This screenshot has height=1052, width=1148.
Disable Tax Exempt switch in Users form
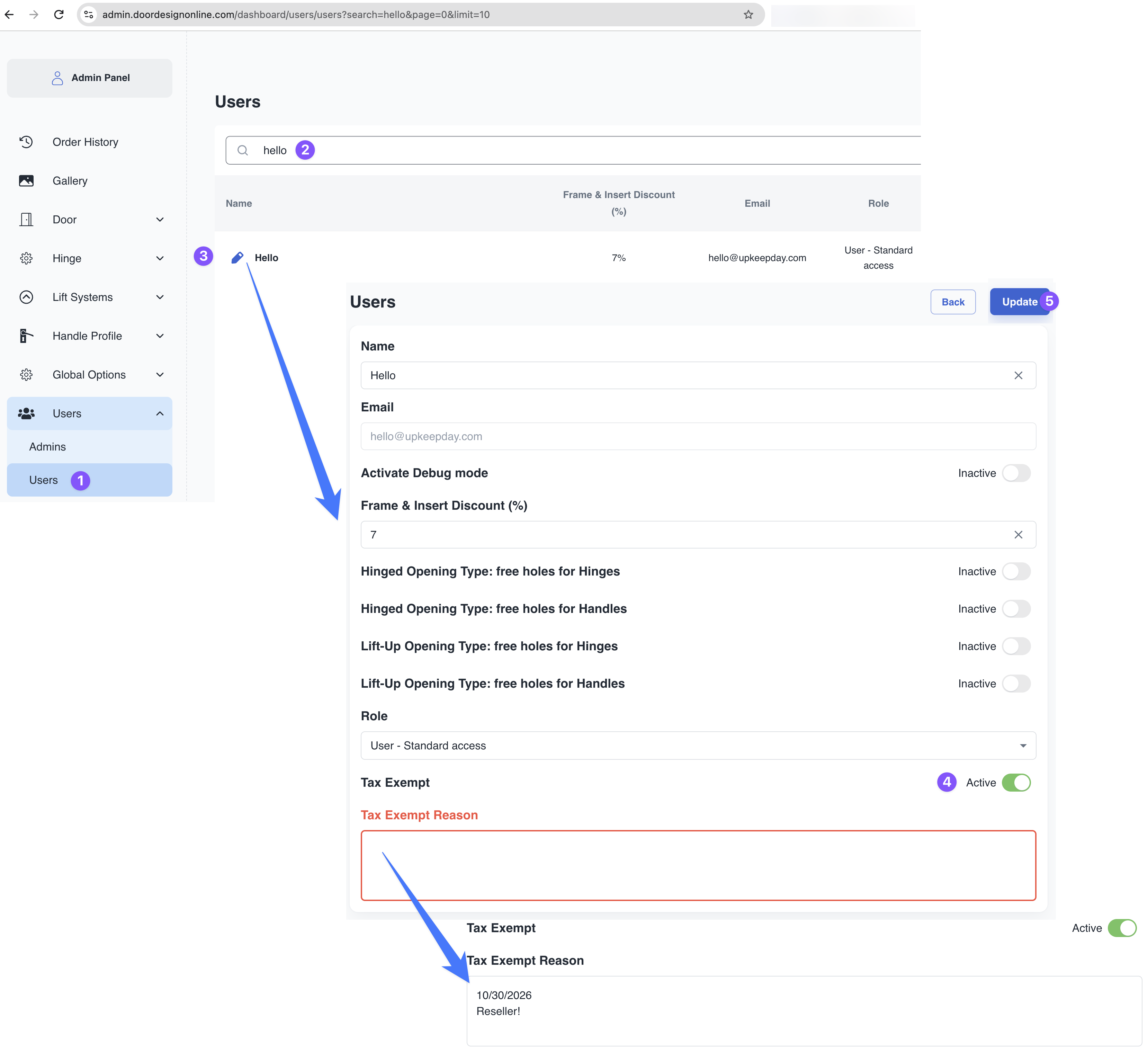[x=1016, y=783]
